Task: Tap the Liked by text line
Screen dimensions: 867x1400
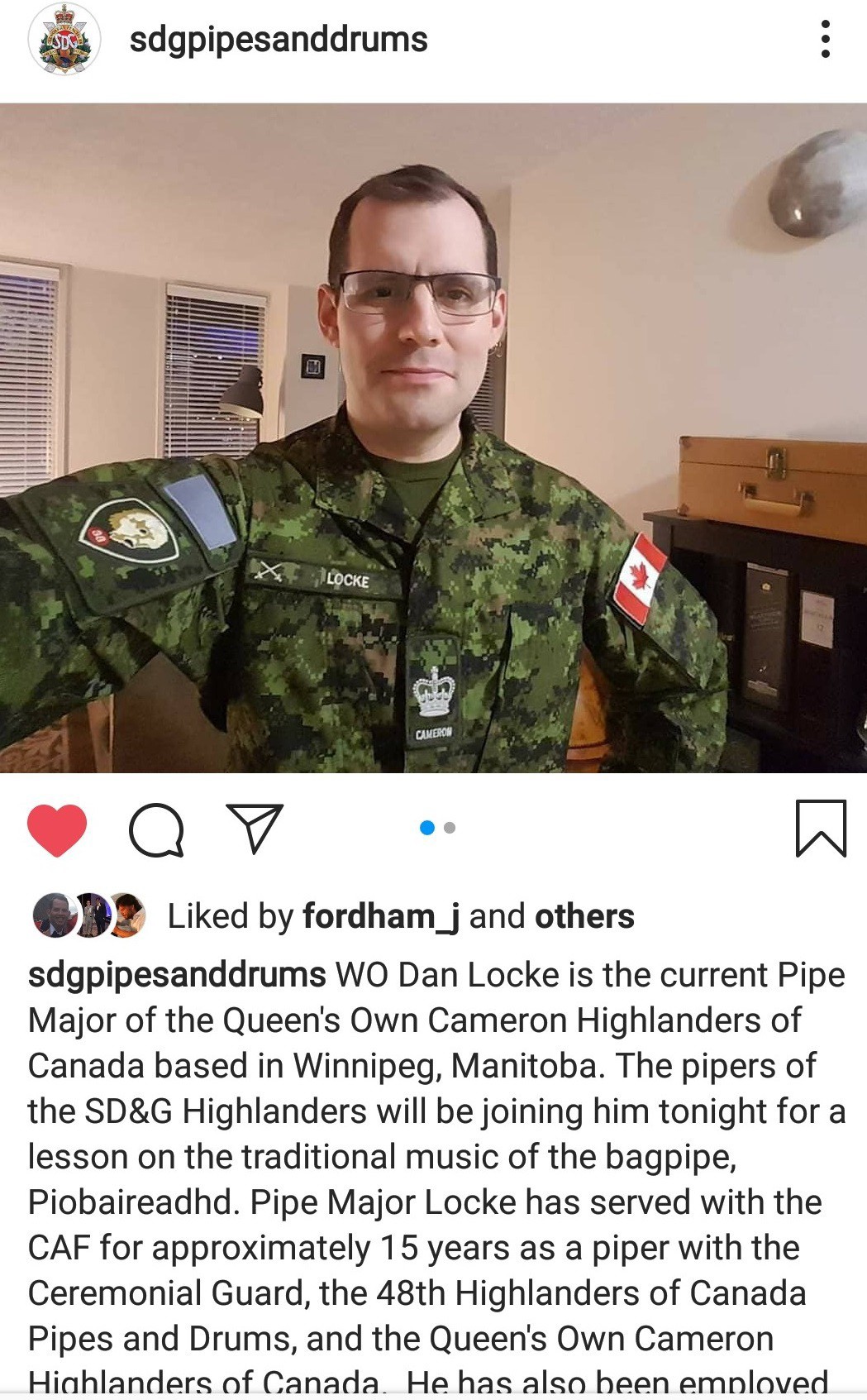Action: (401, 916)
